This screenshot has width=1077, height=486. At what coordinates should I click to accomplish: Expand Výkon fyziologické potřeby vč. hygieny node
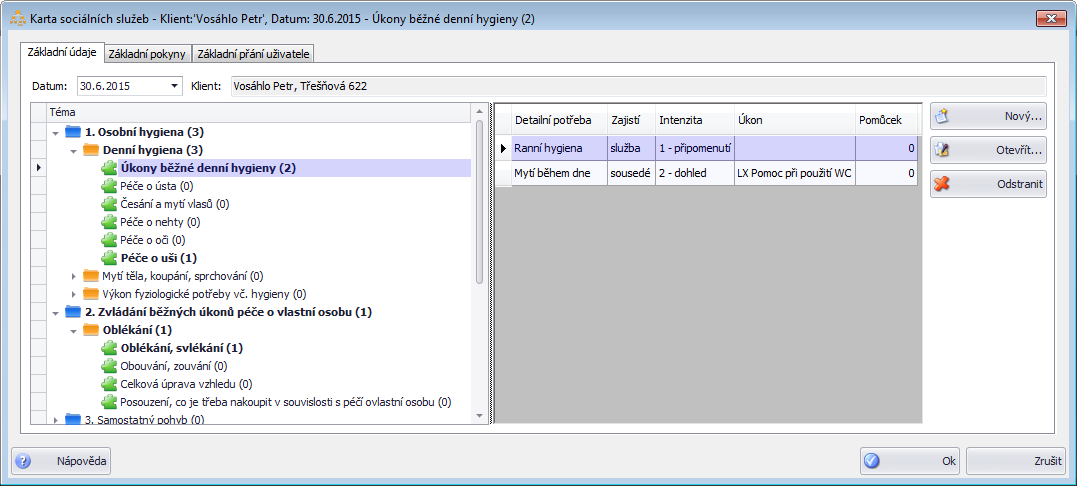[73, 294]
